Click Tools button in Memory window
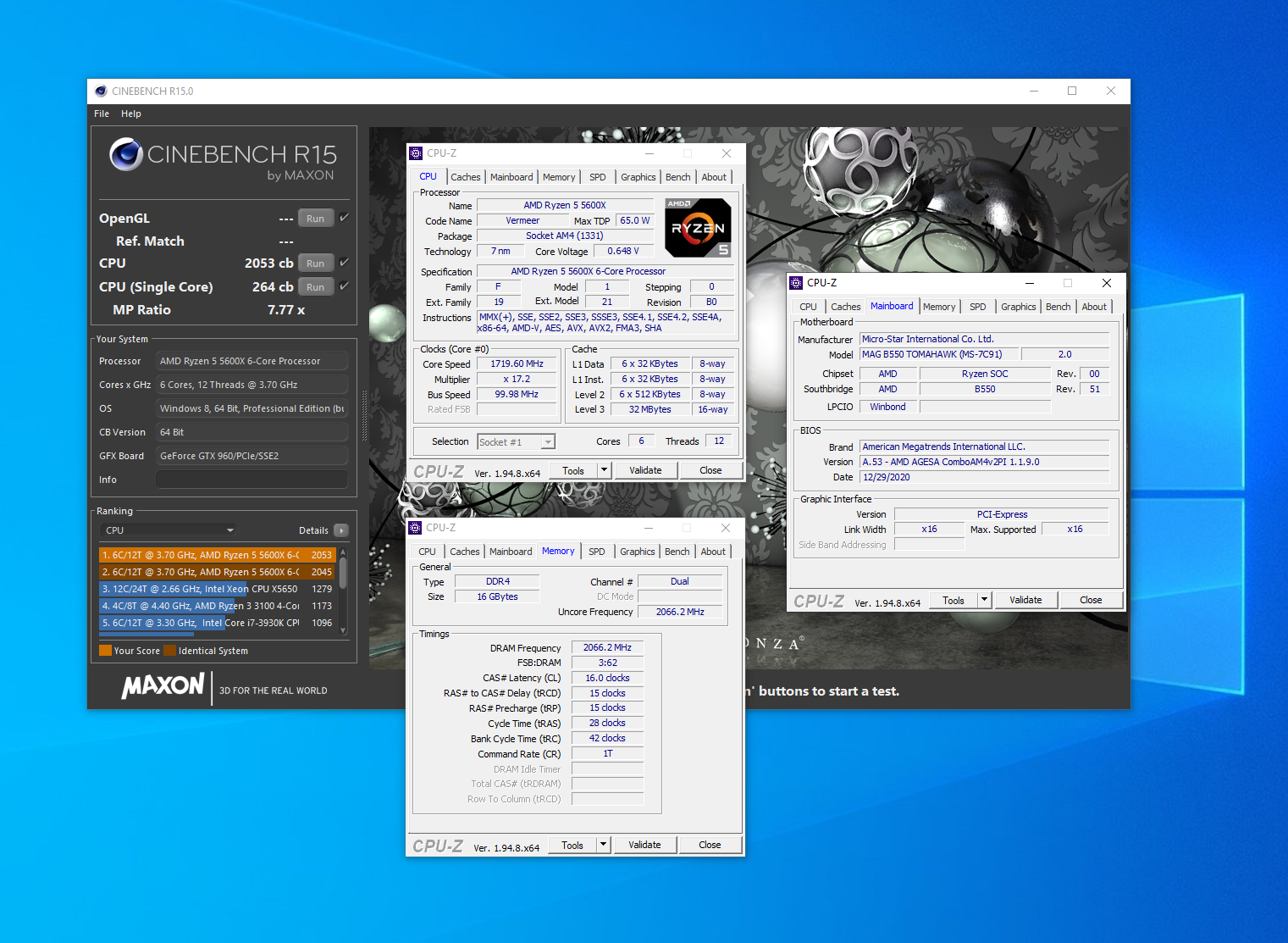This screenshot has height=943, width=1288. coord(572,845)
